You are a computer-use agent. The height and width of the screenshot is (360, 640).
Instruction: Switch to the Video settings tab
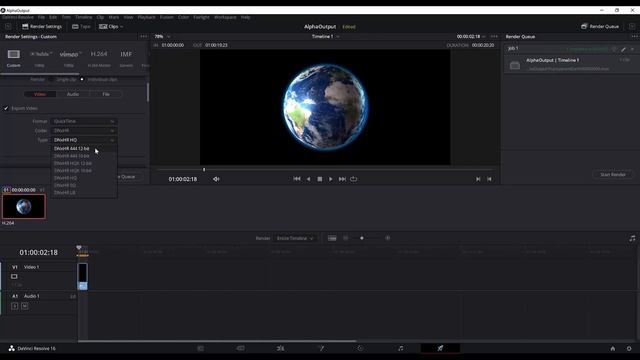pyautogui.click(x=40, y=94)
